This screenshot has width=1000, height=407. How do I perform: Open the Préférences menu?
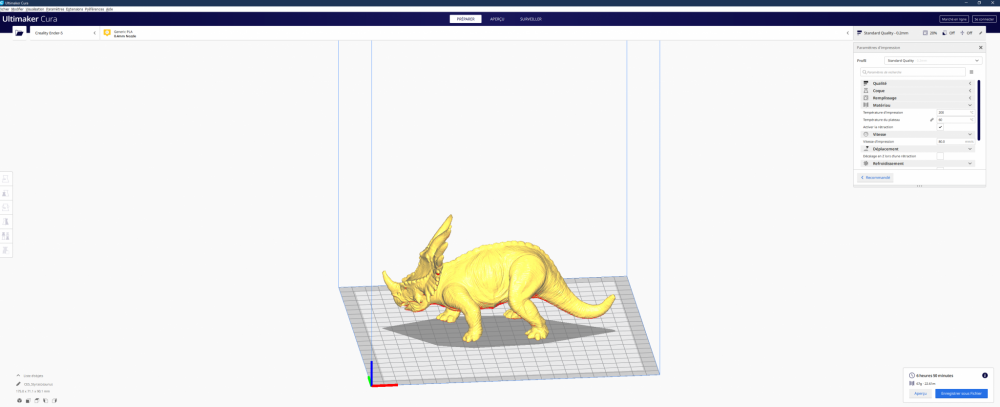(x=94, y=9)
